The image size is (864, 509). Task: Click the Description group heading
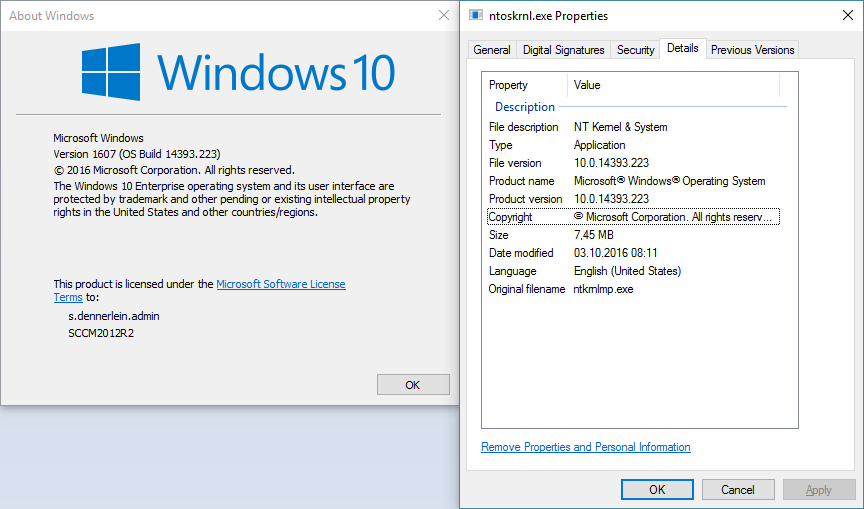(525, 107)
